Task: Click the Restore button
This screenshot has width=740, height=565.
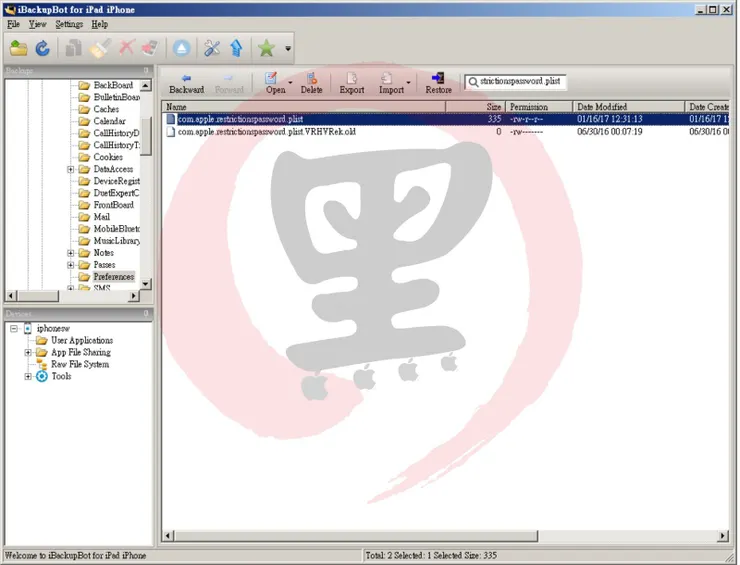Action: (438, 84)
